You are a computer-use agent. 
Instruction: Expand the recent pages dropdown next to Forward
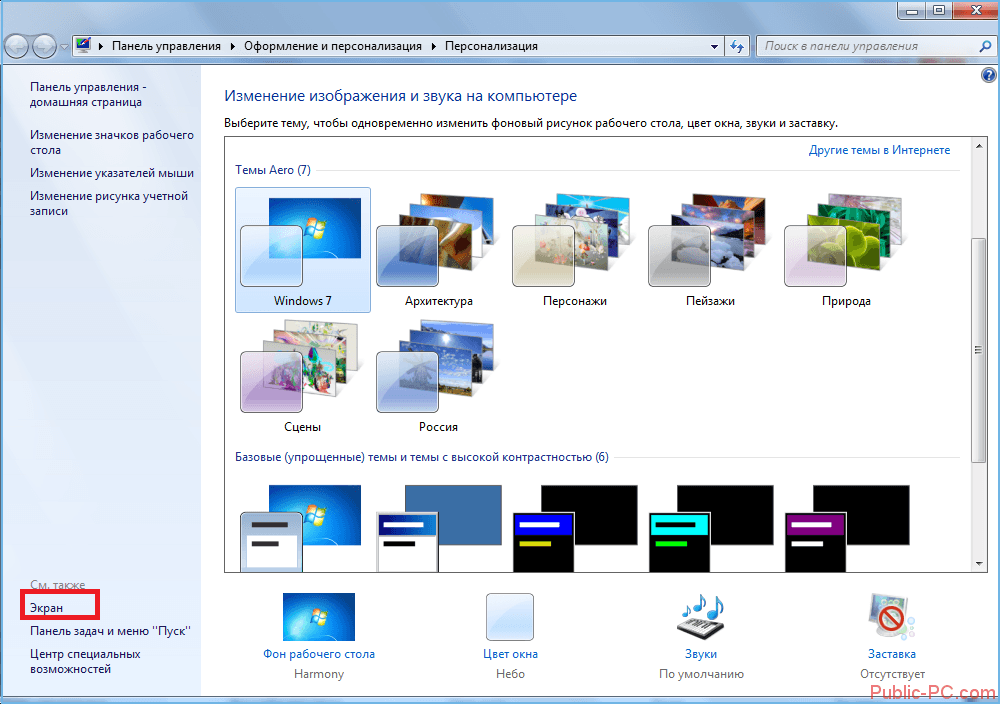pyautogui.click(x=64, y=47)
